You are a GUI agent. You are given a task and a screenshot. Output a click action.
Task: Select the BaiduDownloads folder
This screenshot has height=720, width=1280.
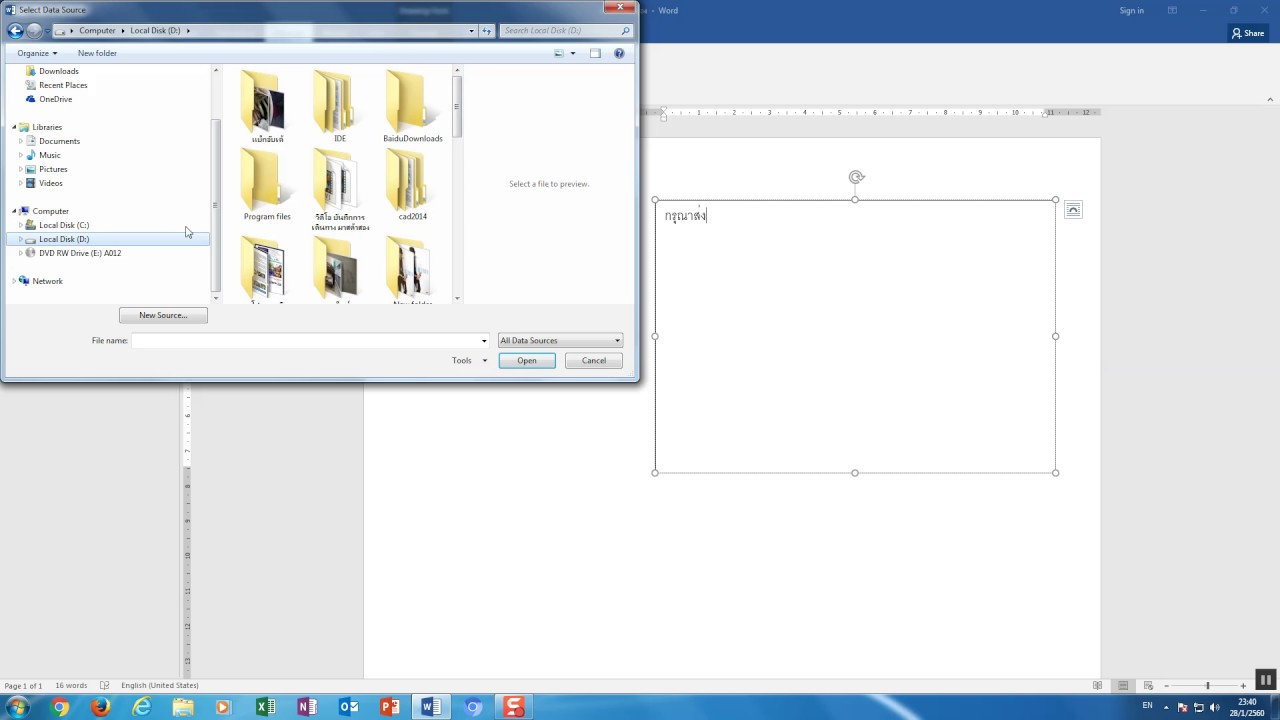pos(412,107)
